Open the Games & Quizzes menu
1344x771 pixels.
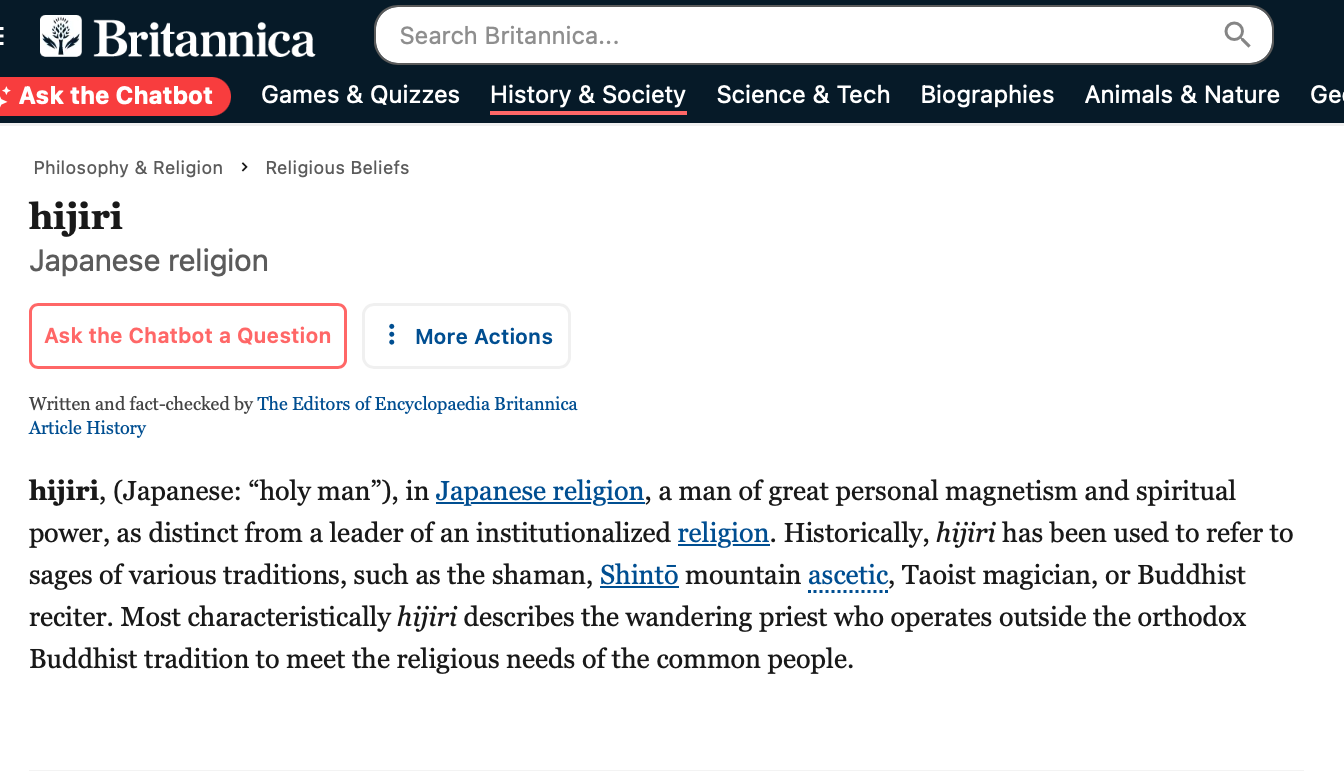tap(360, 95)
